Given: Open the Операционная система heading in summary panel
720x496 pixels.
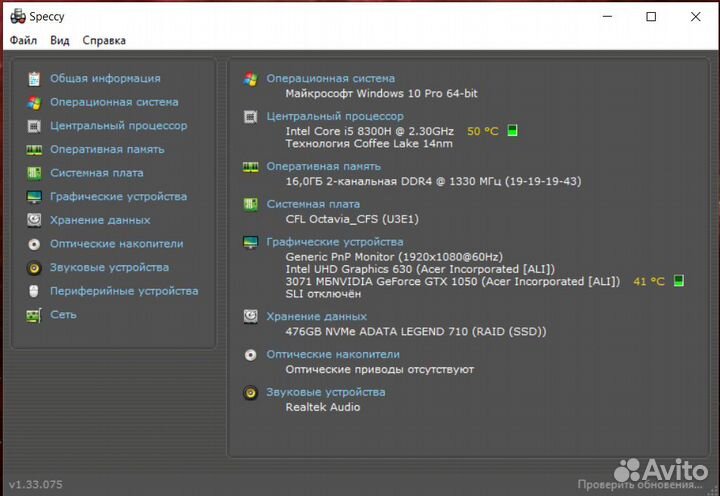Looking at the screenshot, I should click(x=331, y=79).
